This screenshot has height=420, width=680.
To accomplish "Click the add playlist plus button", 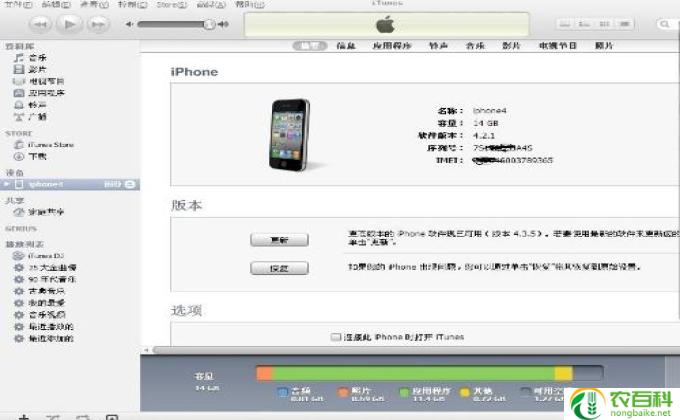I will (x=24, y=417).
